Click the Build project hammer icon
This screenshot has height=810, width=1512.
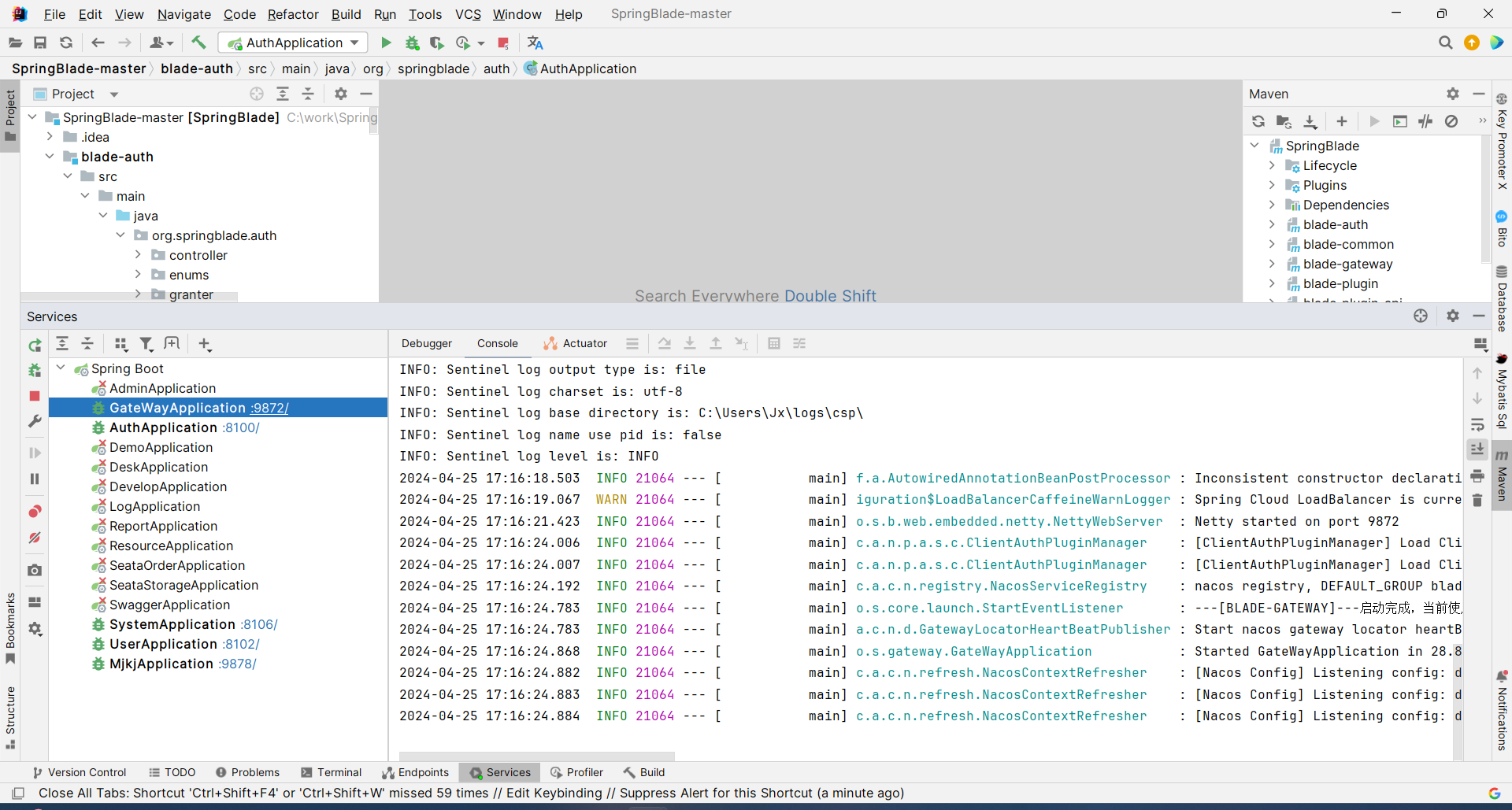198,43
